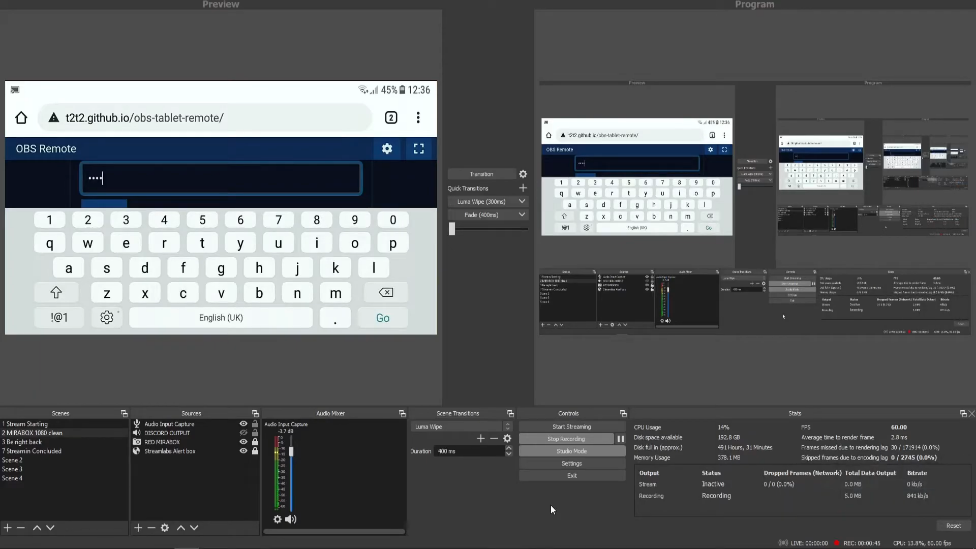Open the gear beside the Transition button
Screen dimensions: 976x549
tap(522, 174)
